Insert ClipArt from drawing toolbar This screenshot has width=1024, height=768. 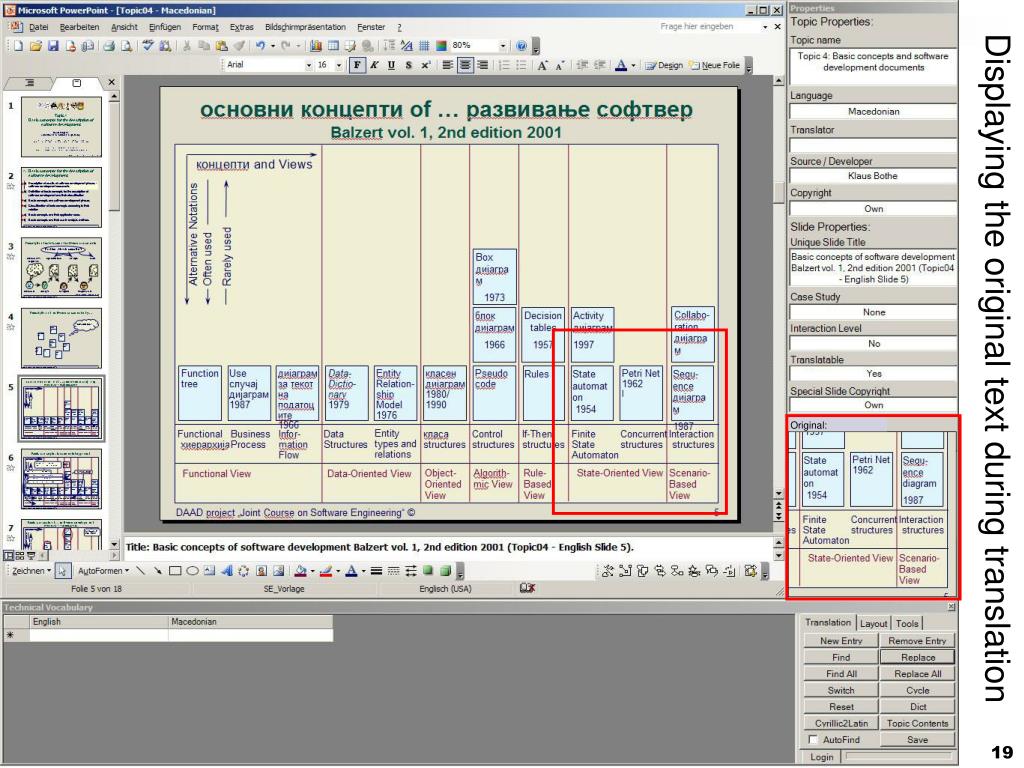261,571
